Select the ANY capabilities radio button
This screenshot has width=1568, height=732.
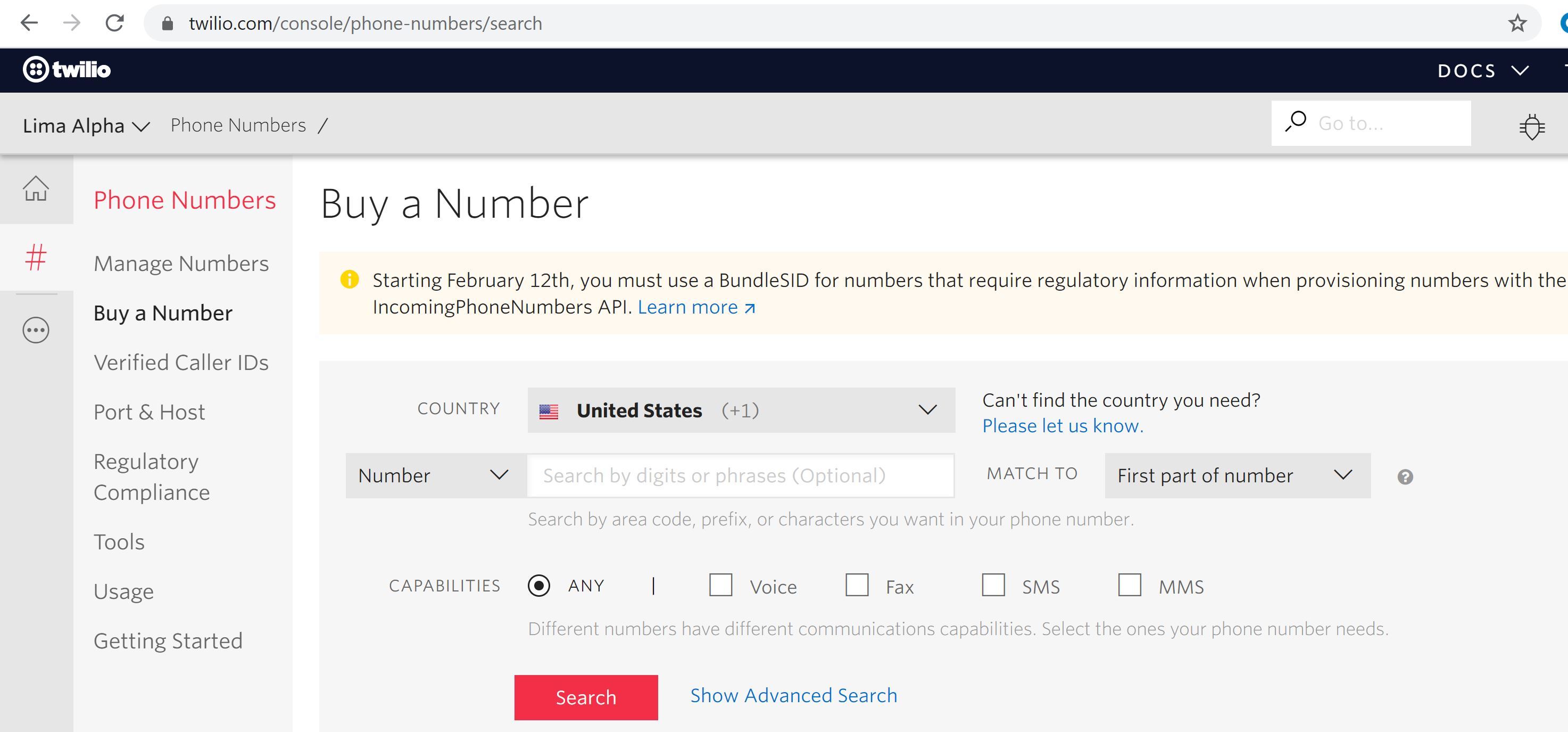click(540, 586)
